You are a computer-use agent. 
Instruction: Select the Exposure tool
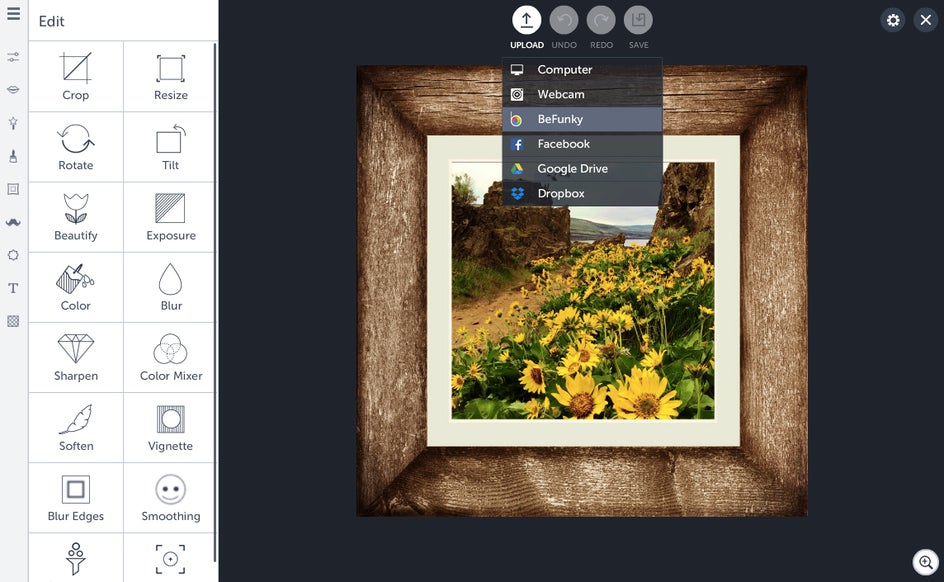tap(170, 217)
